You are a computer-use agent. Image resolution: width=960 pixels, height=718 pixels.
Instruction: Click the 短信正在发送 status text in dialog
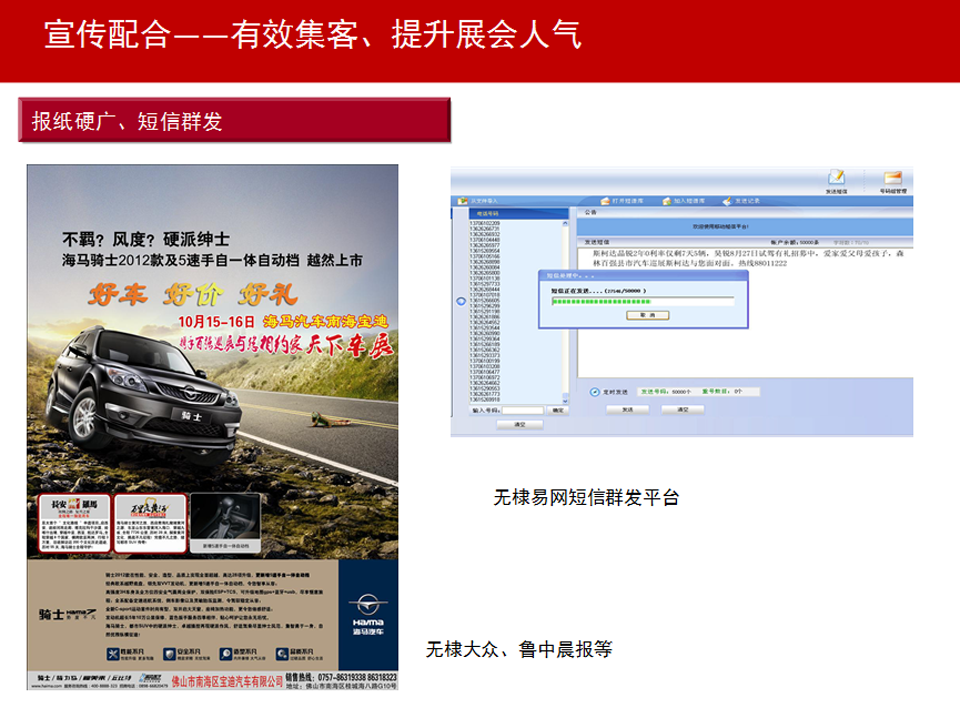coord(599,291)
